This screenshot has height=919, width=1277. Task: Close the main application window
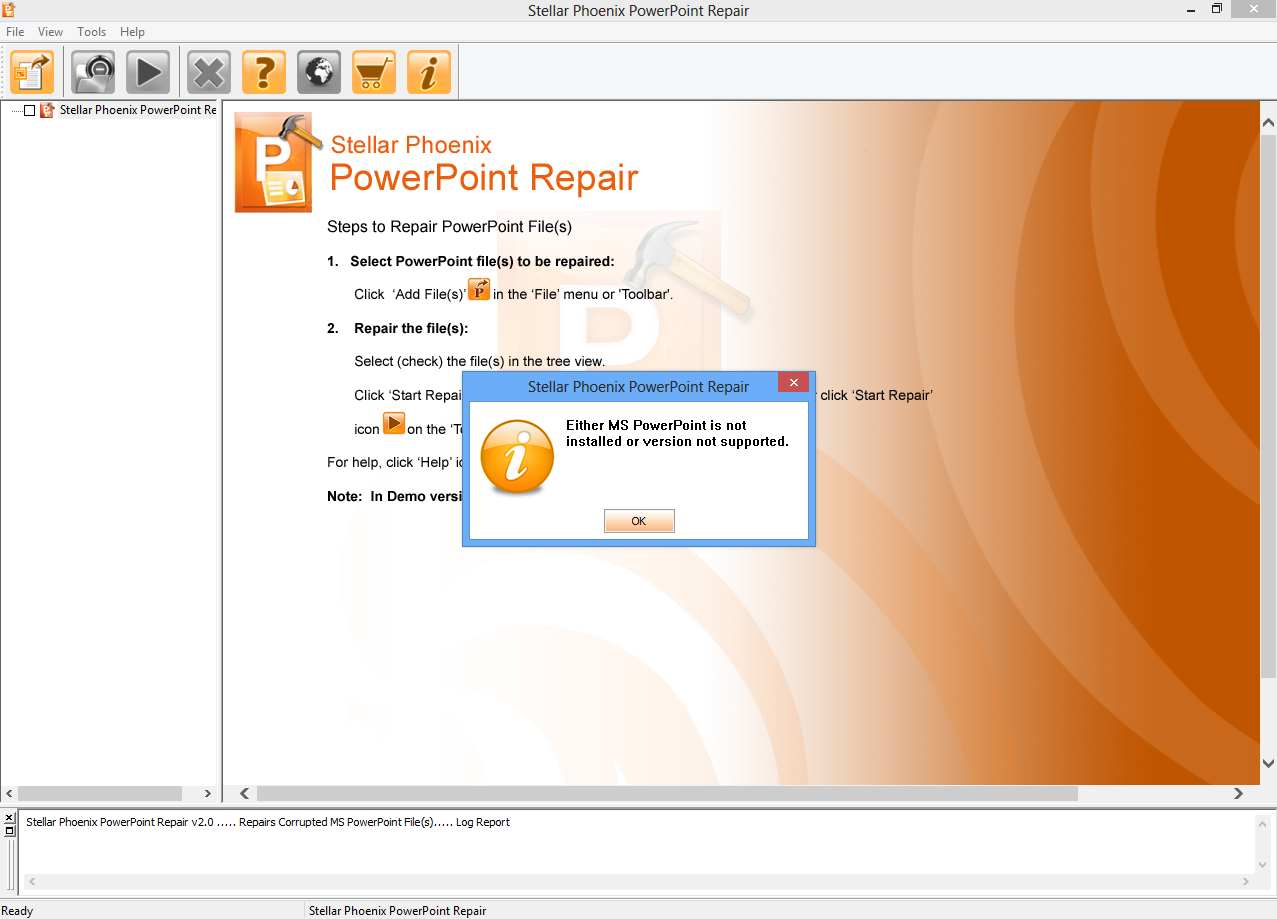[1254, 10]
